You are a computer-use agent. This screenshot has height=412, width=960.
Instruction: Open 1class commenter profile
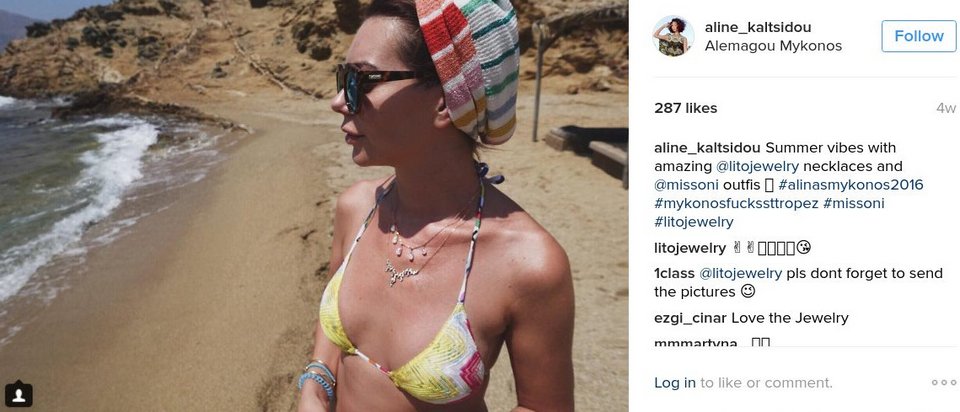click(673, 274)
